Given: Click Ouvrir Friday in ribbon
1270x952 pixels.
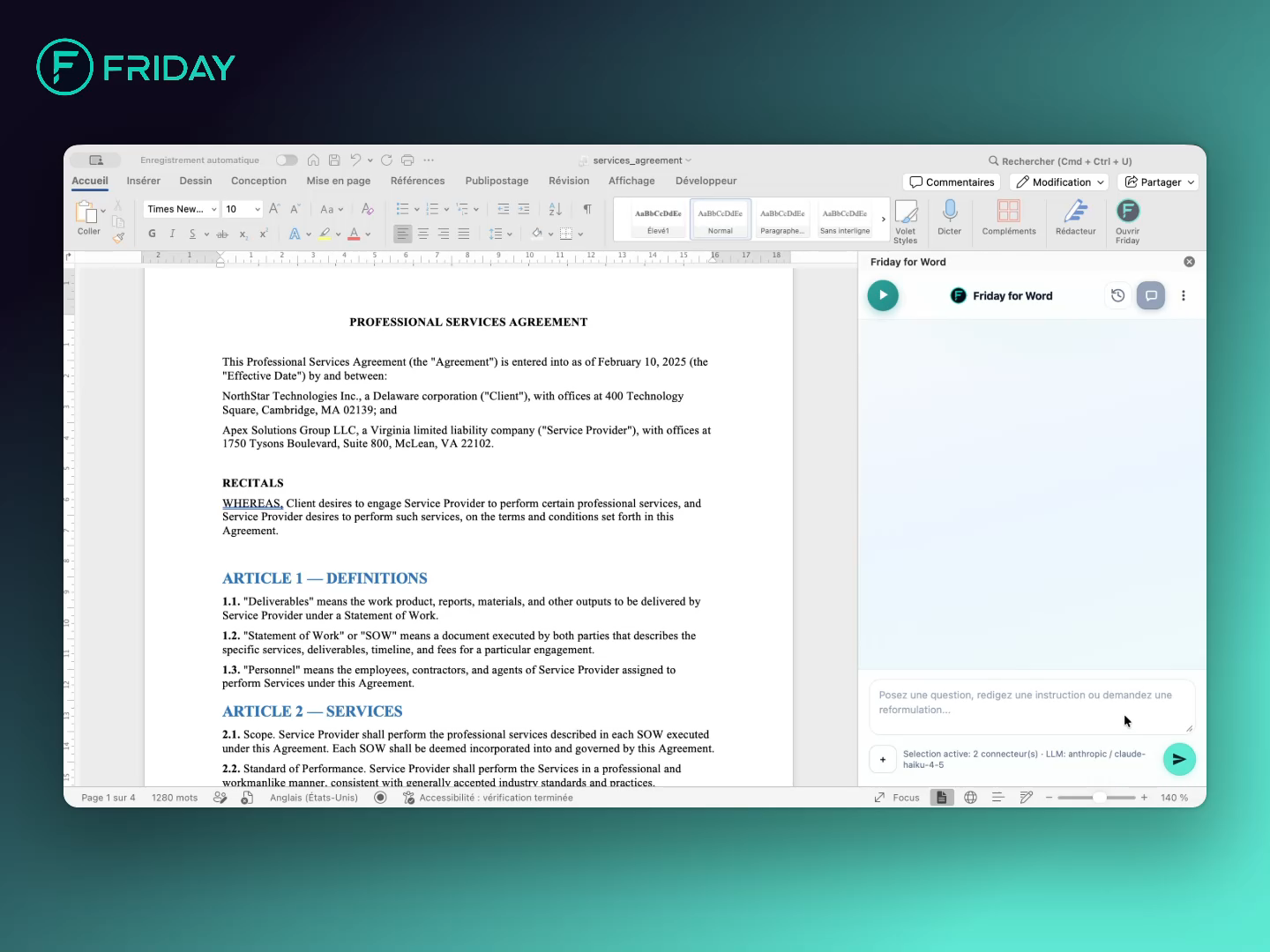Looking at the screenshot, I should (x=1128, y=221).
